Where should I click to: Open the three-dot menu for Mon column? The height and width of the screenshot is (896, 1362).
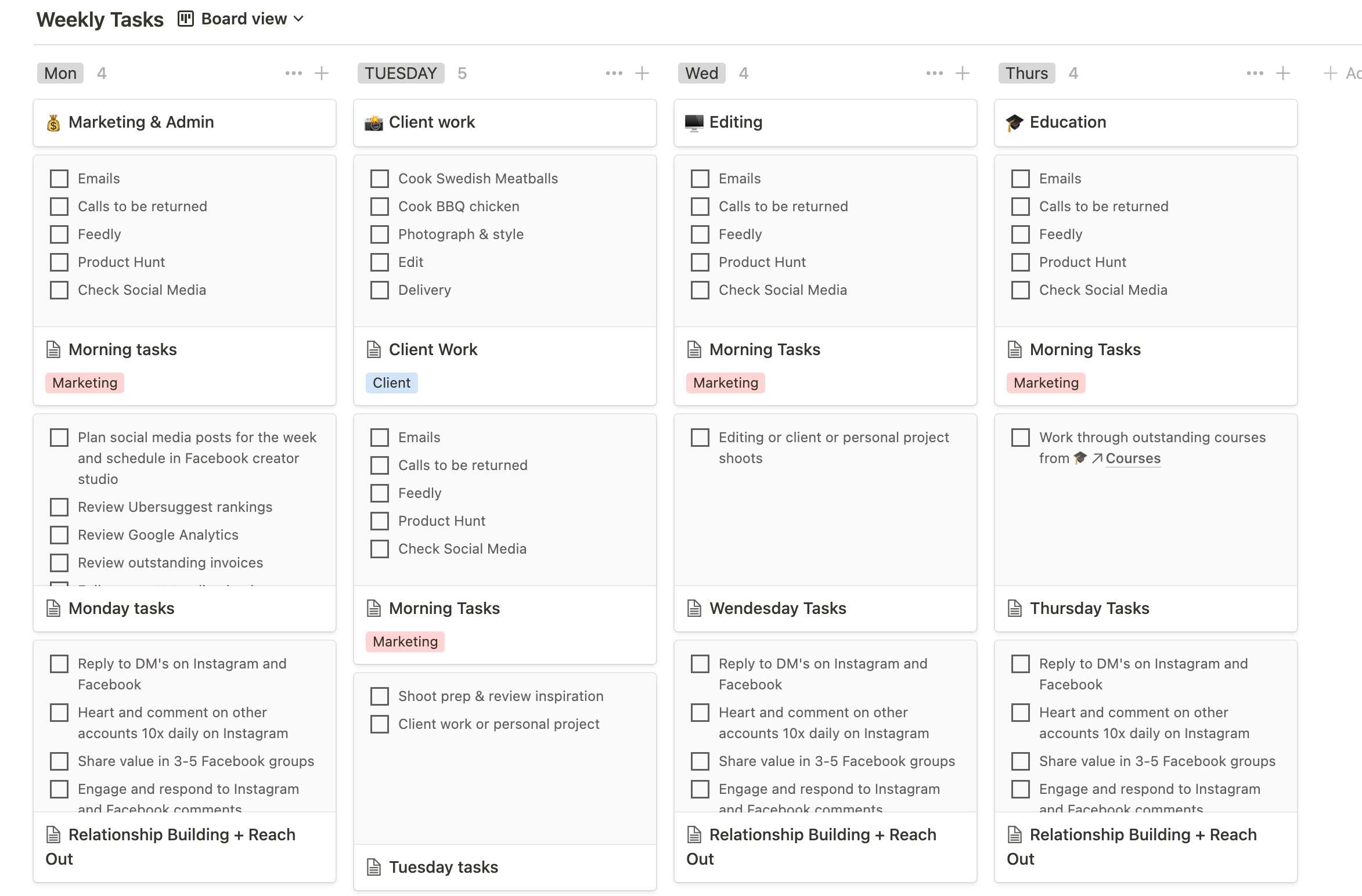(294, 73)
